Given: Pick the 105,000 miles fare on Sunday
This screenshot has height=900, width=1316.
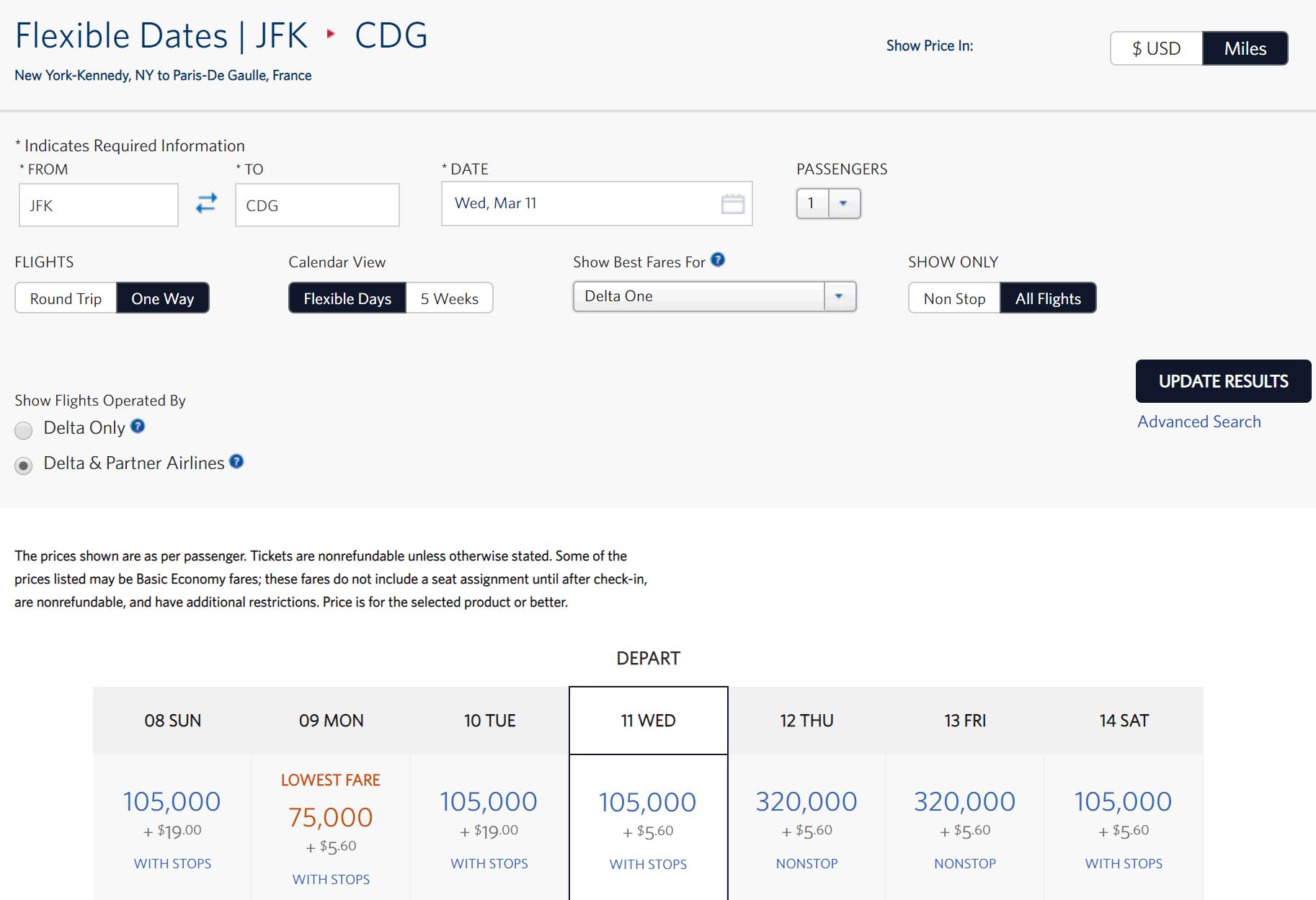Looking at the screenshot, I should [172, 801].
